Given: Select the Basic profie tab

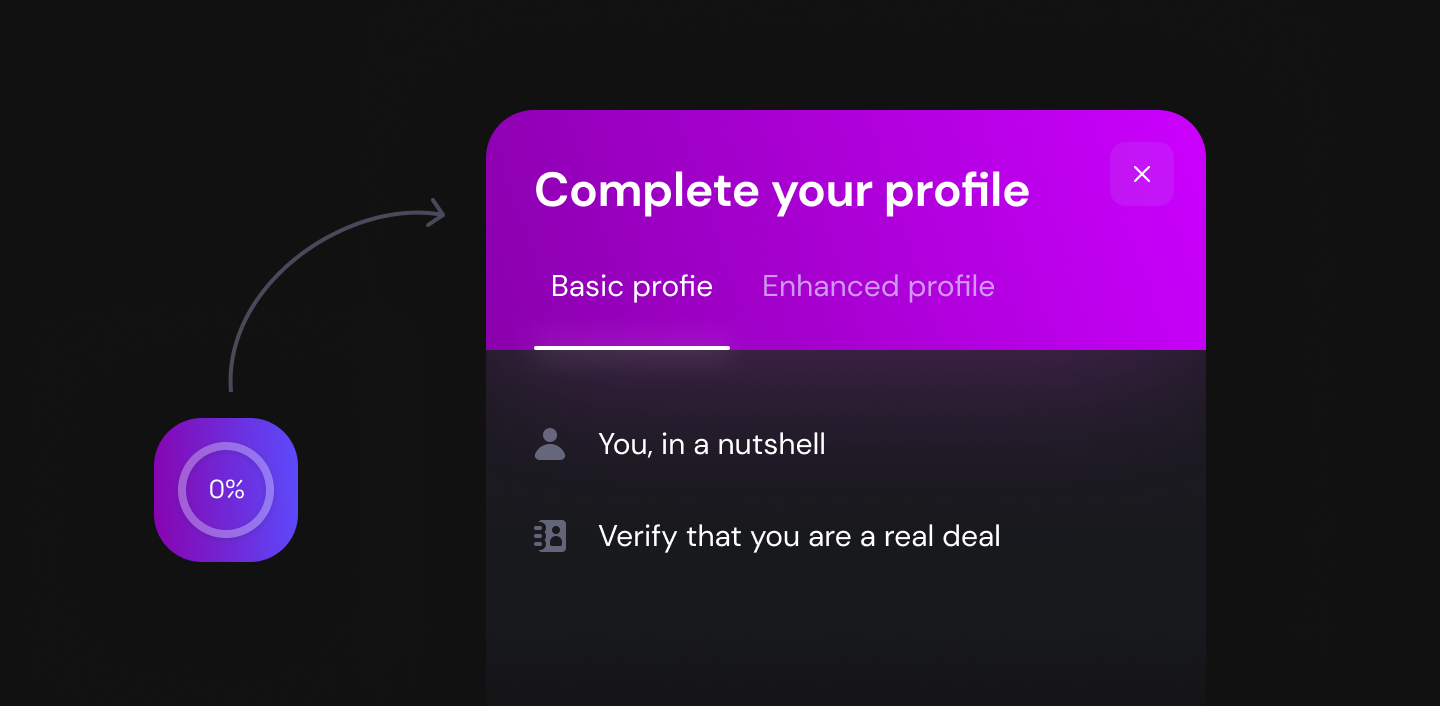Looking at the screenshot, I should (x=632, y=287).
